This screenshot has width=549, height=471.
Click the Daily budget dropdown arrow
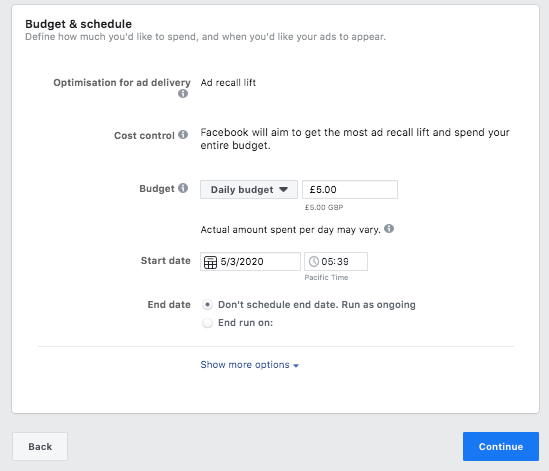point(284,189)
